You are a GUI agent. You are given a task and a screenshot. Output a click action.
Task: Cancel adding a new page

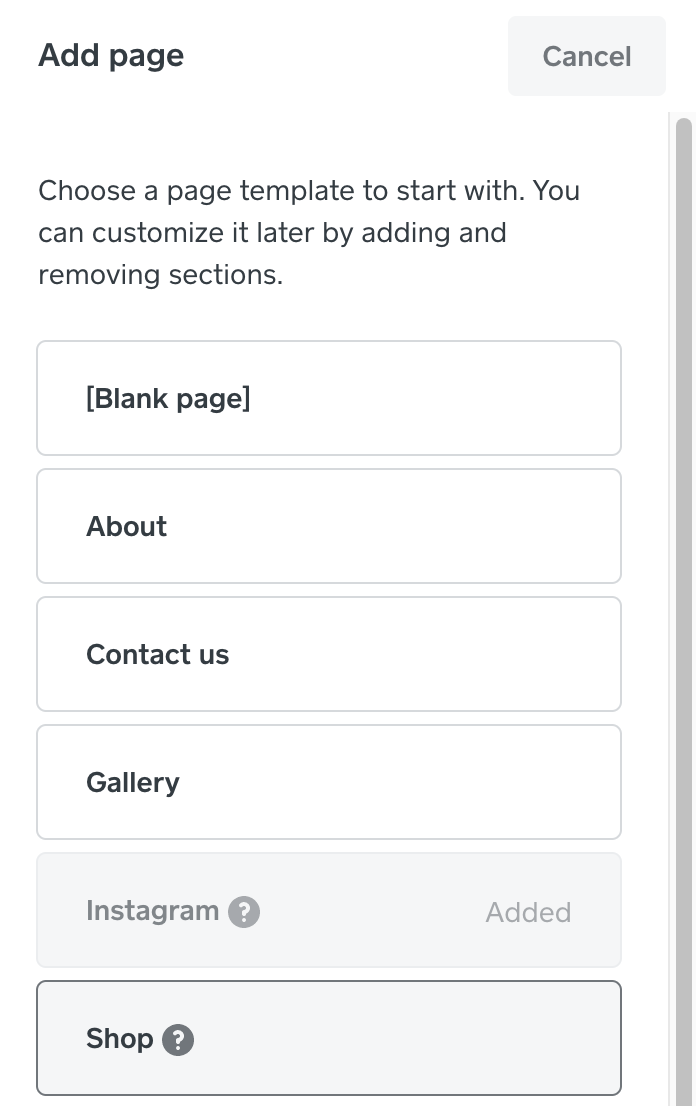click(x=586, y=56)
